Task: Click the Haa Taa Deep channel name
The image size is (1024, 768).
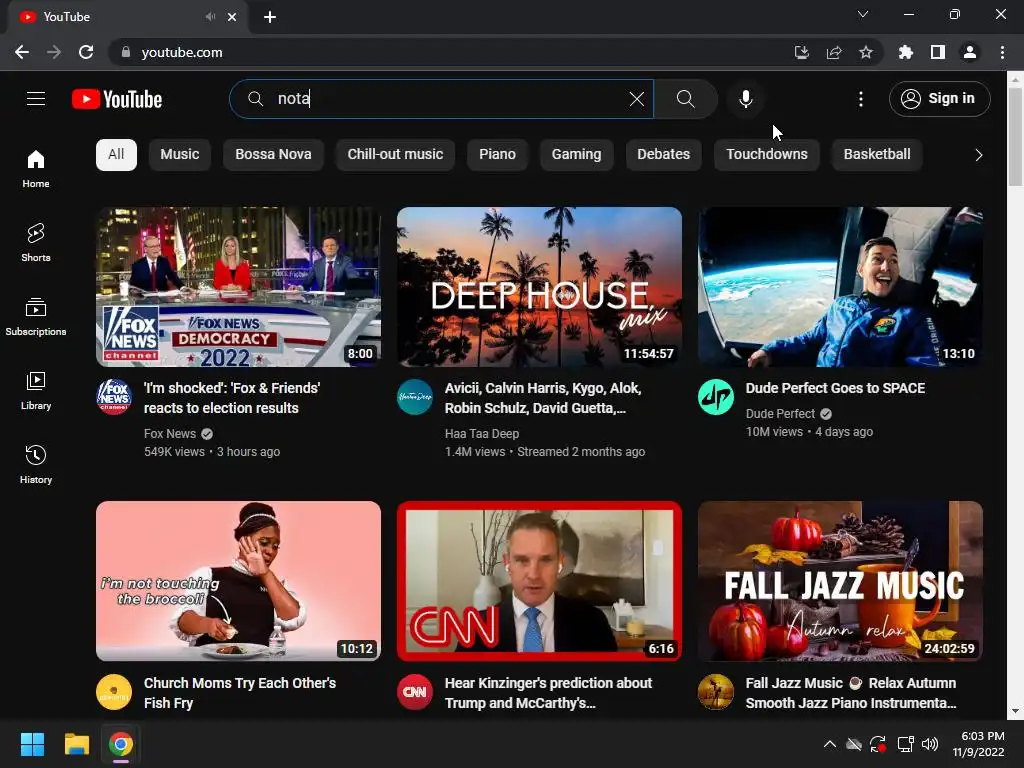Action: (x=482, y=434)
